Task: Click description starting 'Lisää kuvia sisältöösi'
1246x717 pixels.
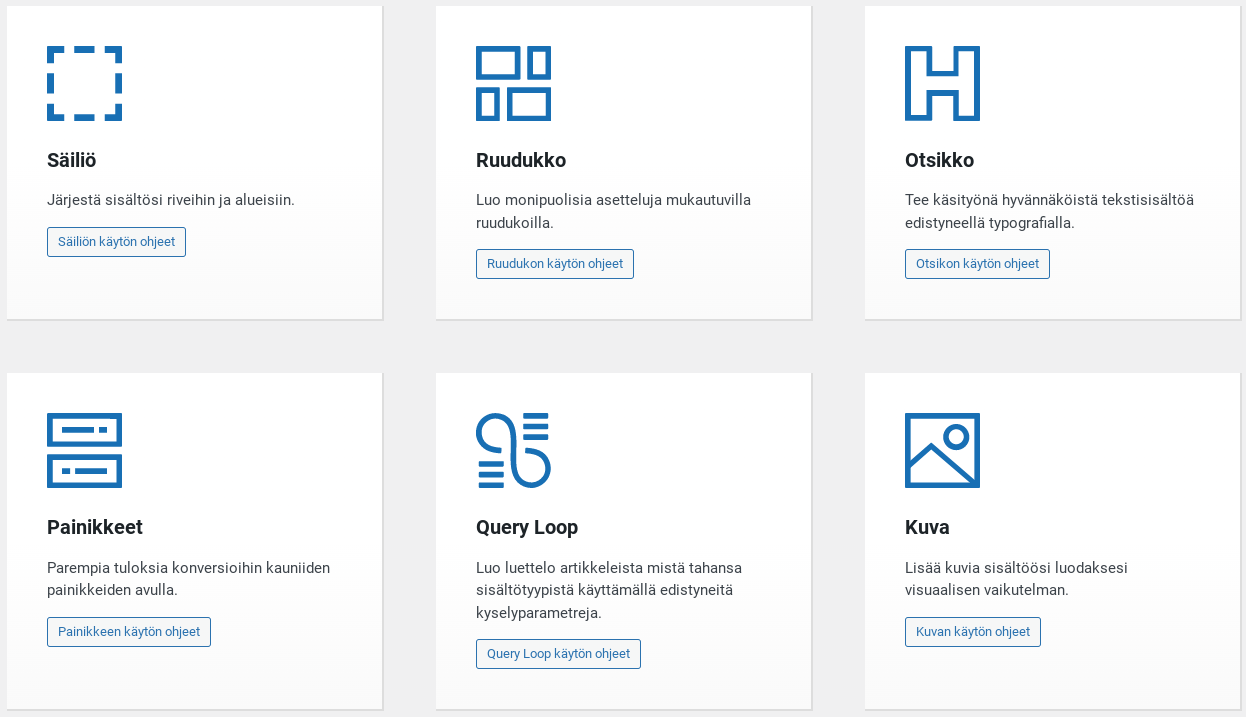Action: pos(1016,579)
